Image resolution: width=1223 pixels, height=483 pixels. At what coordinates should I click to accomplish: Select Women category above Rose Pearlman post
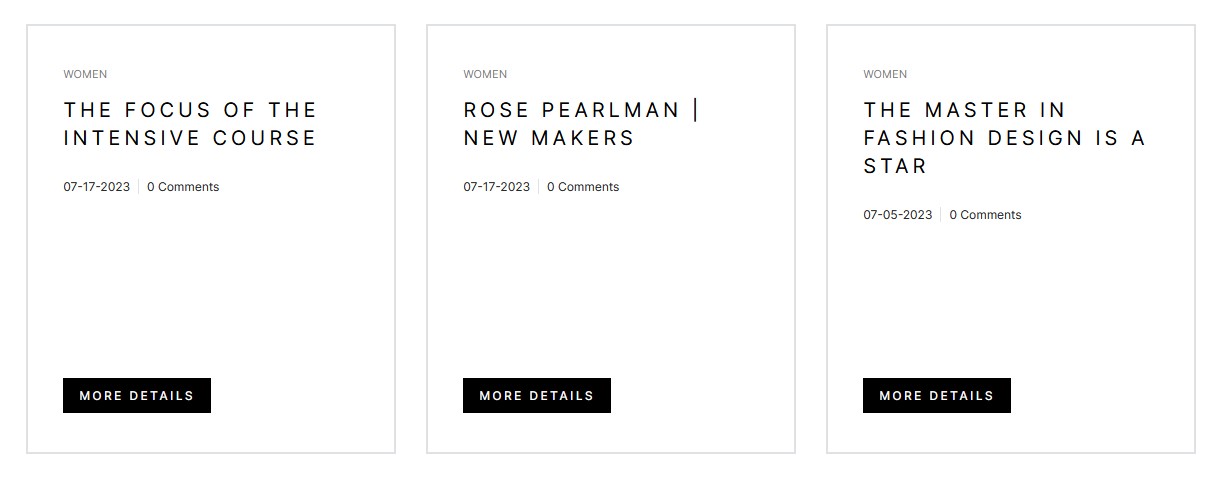click(485, 74)
